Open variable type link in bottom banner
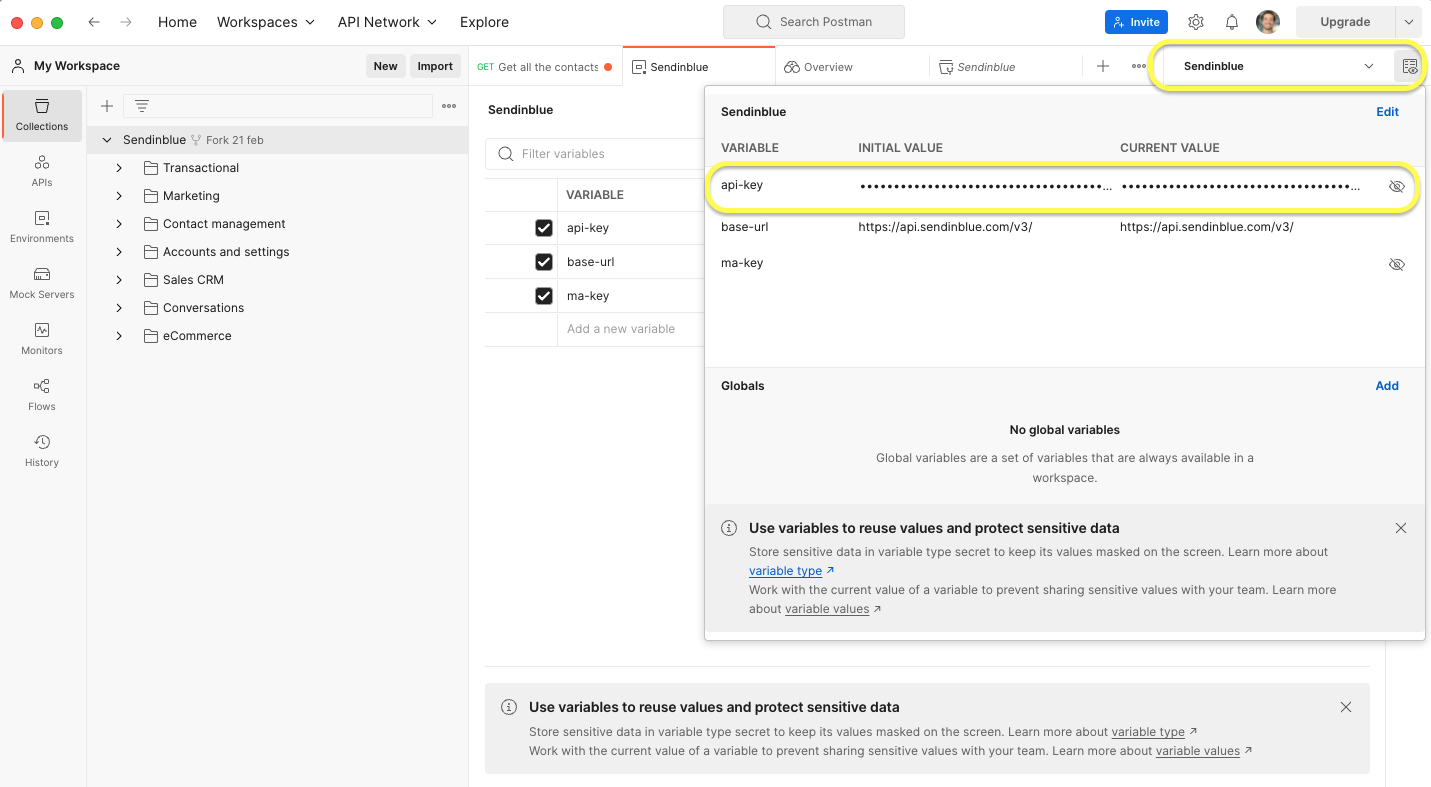 [1148, 732]
